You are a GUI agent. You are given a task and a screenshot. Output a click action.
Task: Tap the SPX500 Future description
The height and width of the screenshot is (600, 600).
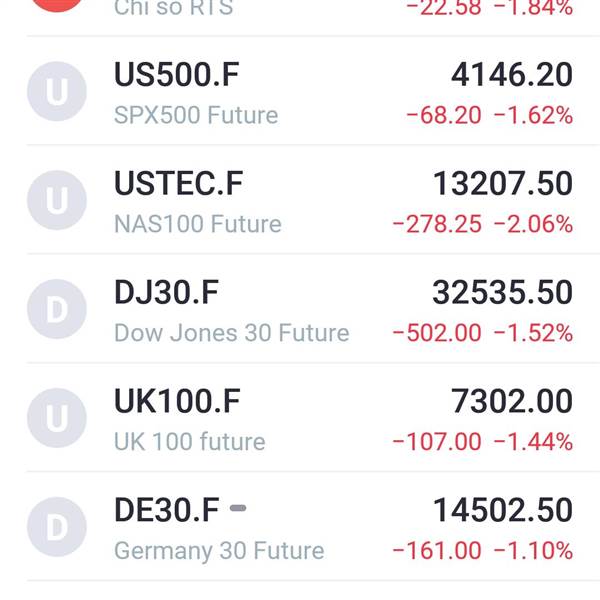click(x=196, y=115)
